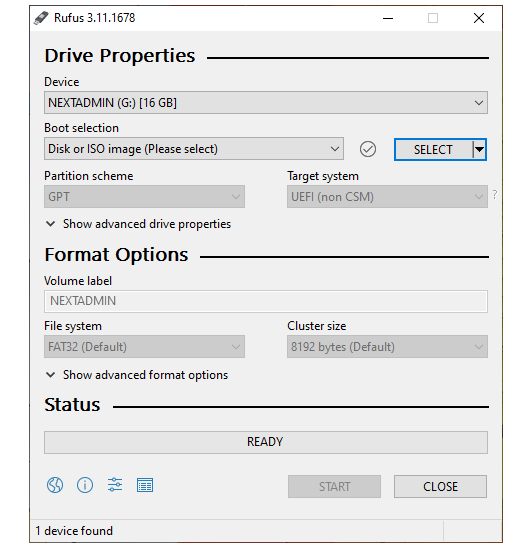Open the application settings sliders icon

(115, 484)
